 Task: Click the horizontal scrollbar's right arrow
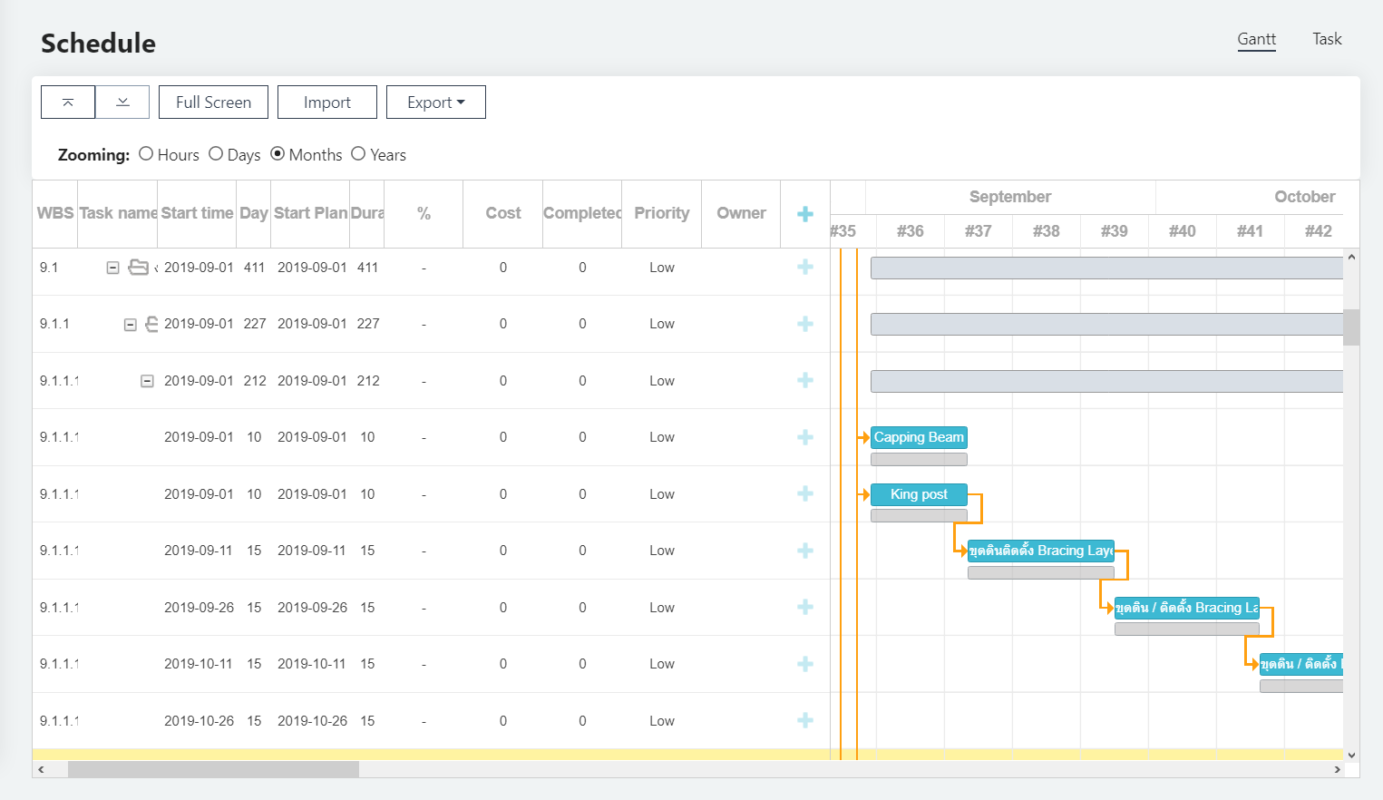[1337, 769]
